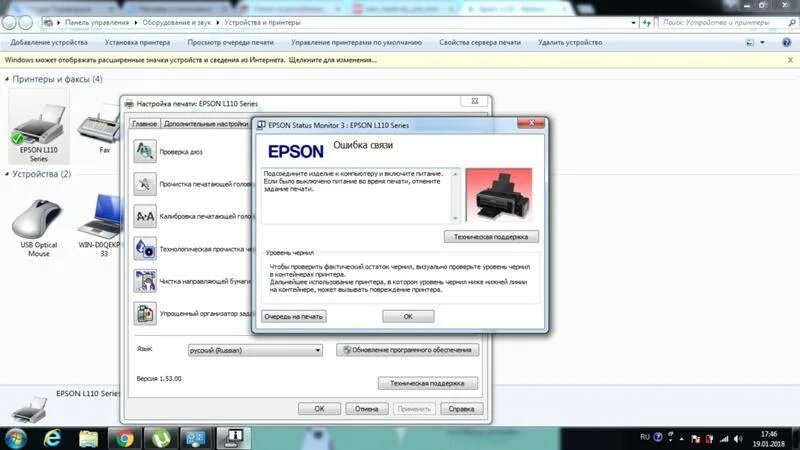Open the network signal tray icon
This screenshot has height=450, width=800.
pos(724,439)
